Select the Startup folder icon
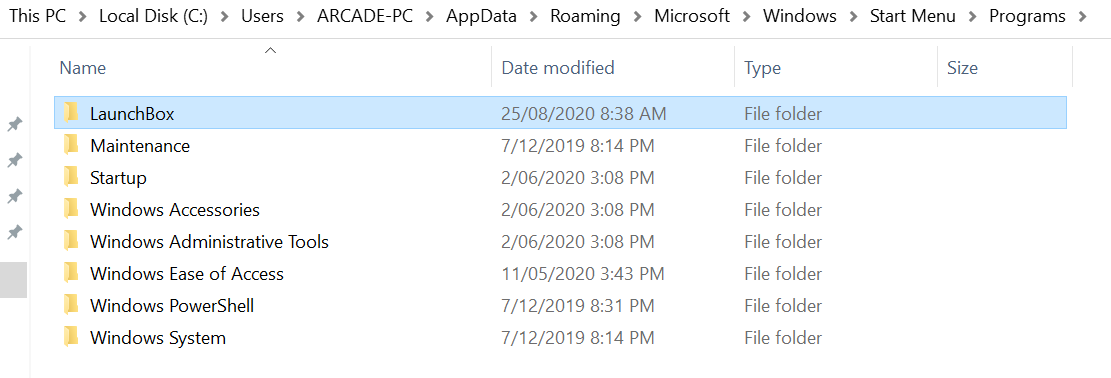The image size is (1111, 378). 71,177
